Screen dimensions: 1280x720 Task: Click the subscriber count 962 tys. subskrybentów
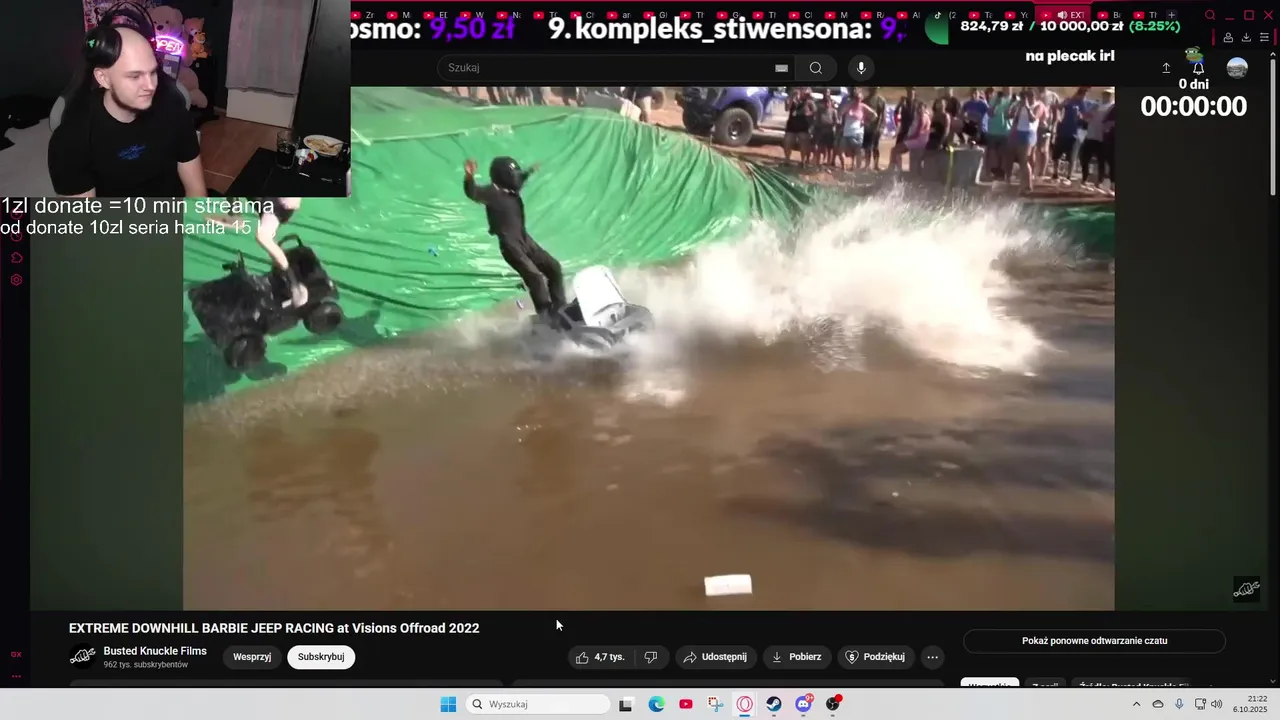pyautogui.click(x=146, y=665)
